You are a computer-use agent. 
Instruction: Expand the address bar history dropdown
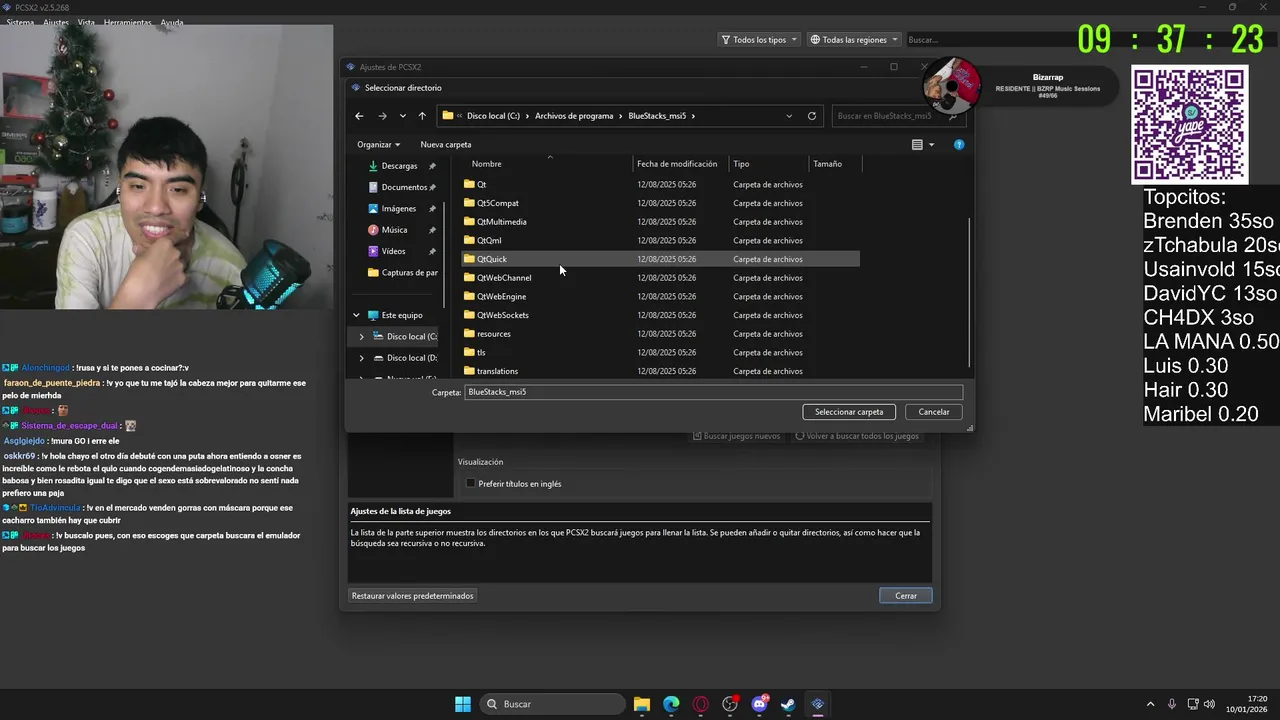[x=789, y=116]
